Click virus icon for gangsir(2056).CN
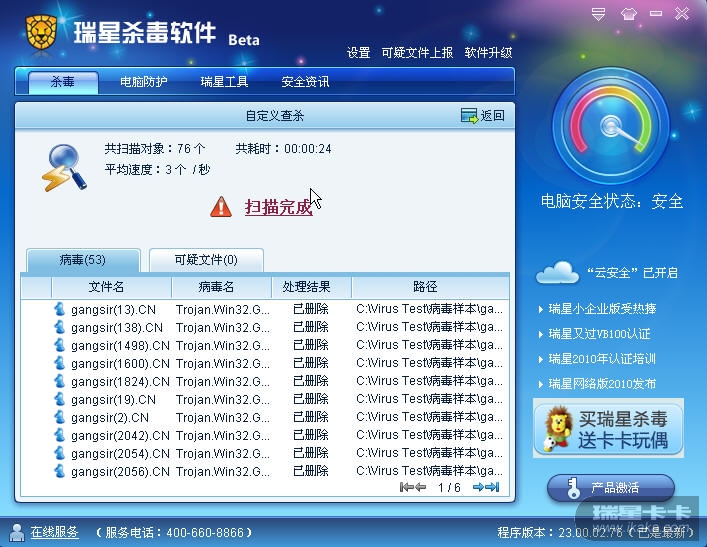 point(60,471)
